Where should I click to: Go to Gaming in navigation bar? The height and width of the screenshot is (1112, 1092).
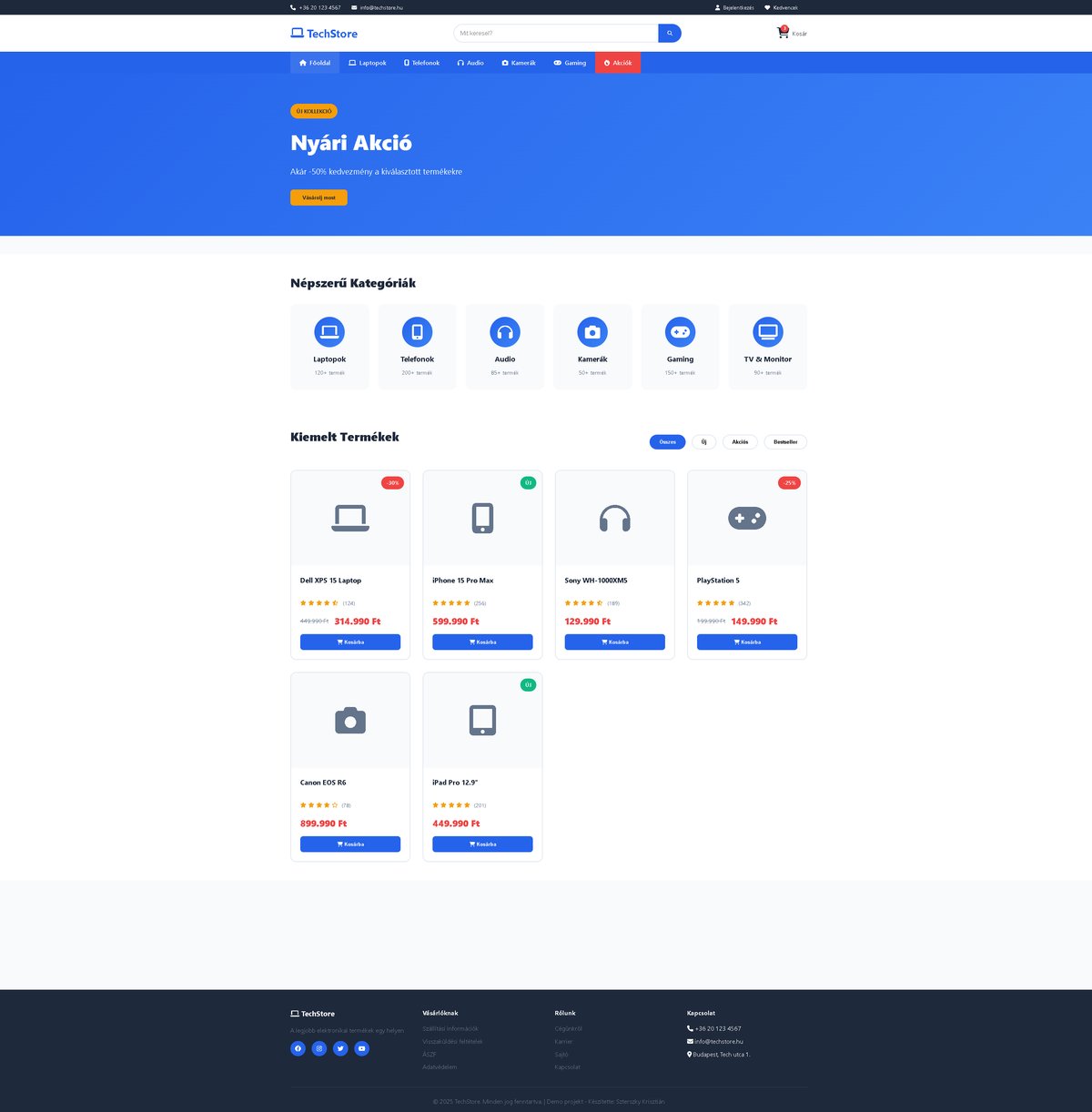point(570,63)
